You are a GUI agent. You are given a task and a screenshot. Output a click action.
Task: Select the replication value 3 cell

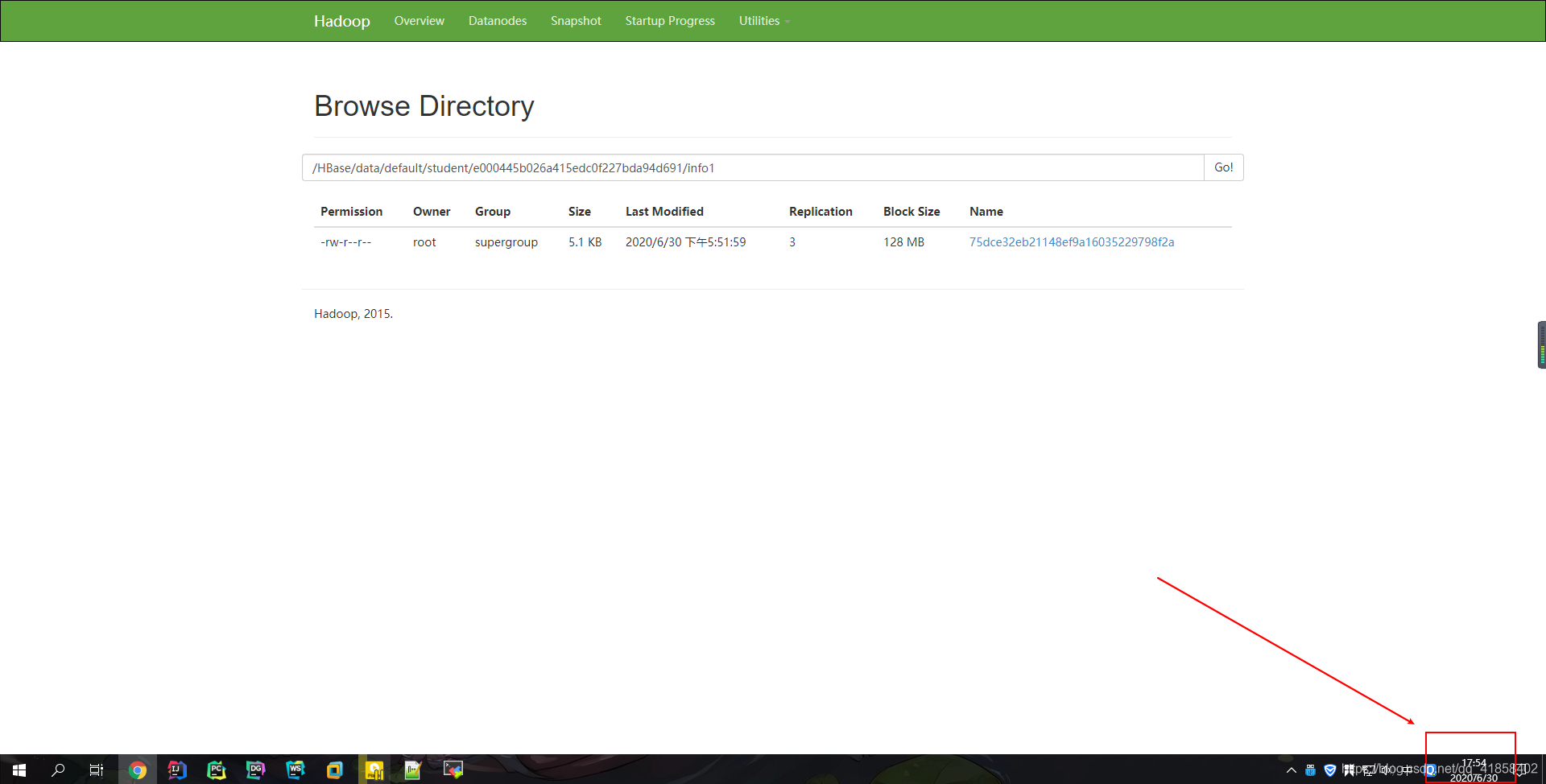[x=792, y=242]
